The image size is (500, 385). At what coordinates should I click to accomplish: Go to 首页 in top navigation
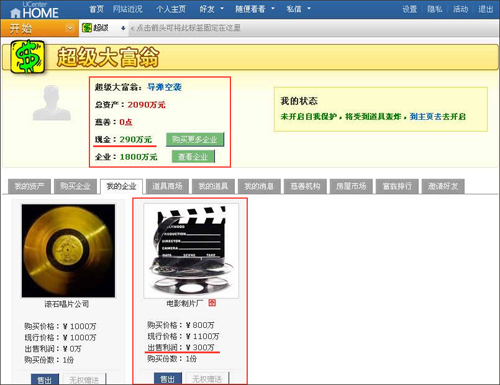point(96,9)
